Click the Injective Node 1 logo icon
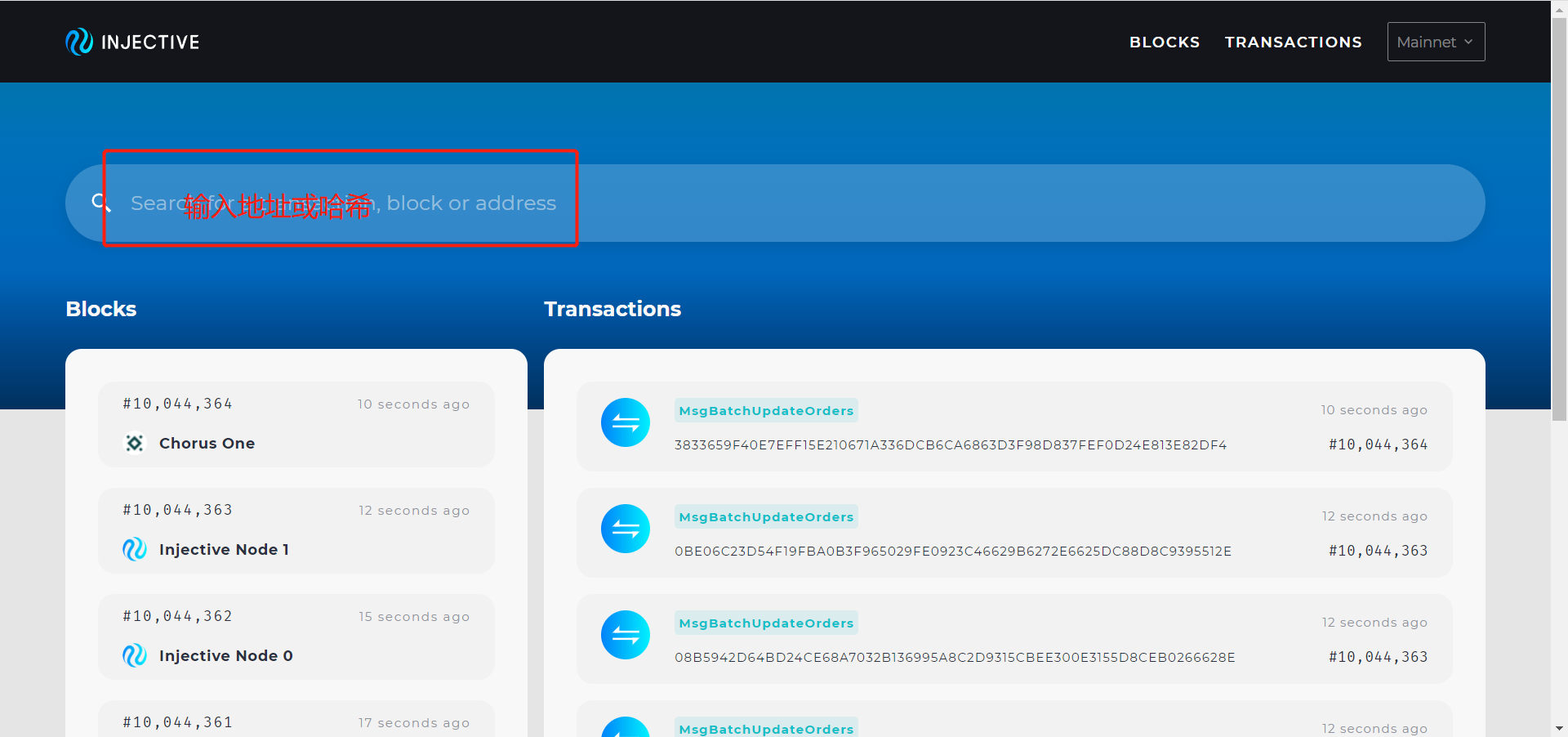This screenshot has height=737, width=1568. click(135, 549)
